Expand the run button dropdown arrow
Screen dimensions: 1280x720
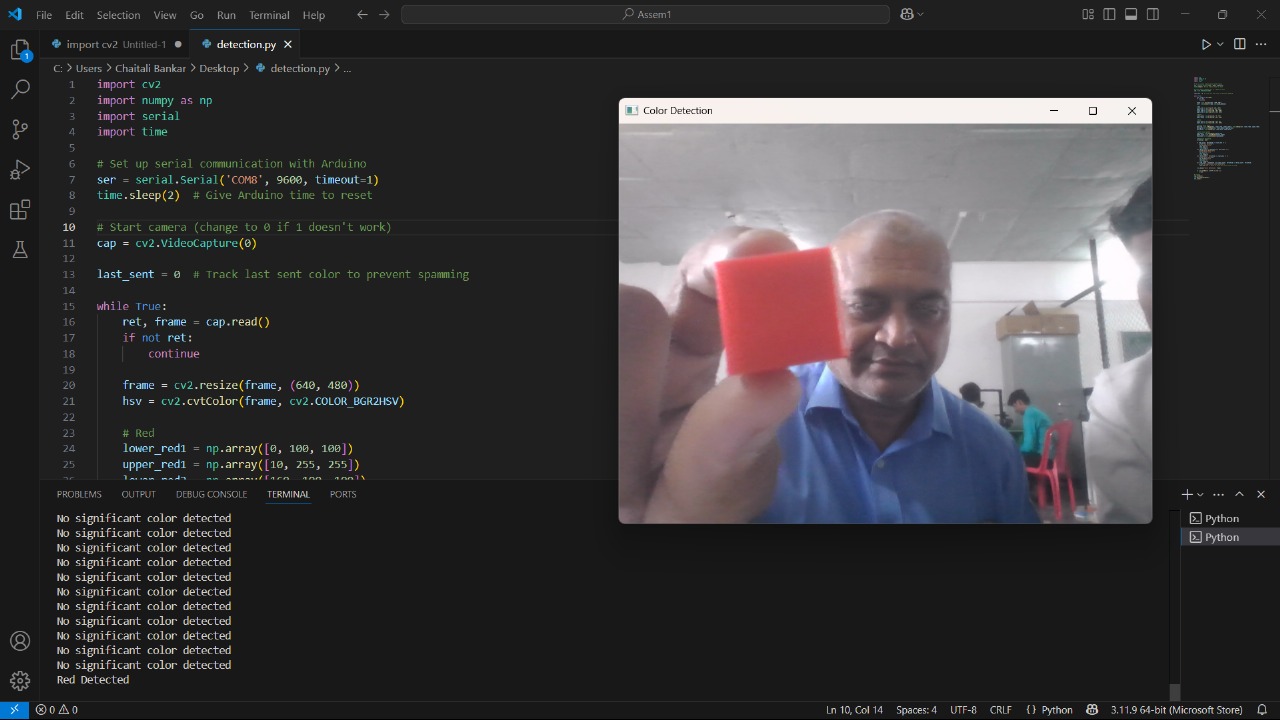[x=1220, y=44]
